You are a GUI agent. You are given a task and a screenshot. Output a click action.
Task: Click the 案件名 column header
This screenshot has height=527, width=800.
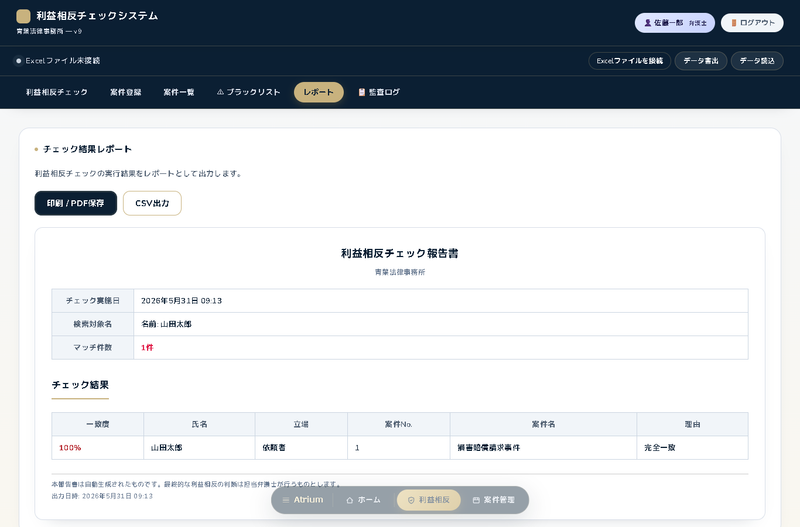pyautogui.click(x=543, y=424)
